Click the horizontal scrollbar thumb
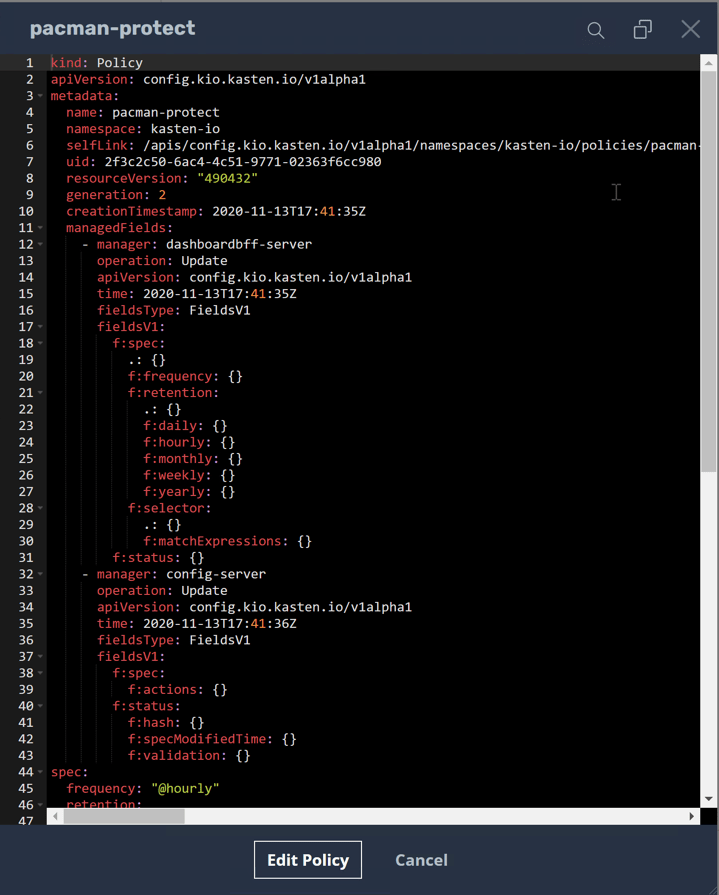The height and width of the screenshot is (895, 719). pos(124,816)
